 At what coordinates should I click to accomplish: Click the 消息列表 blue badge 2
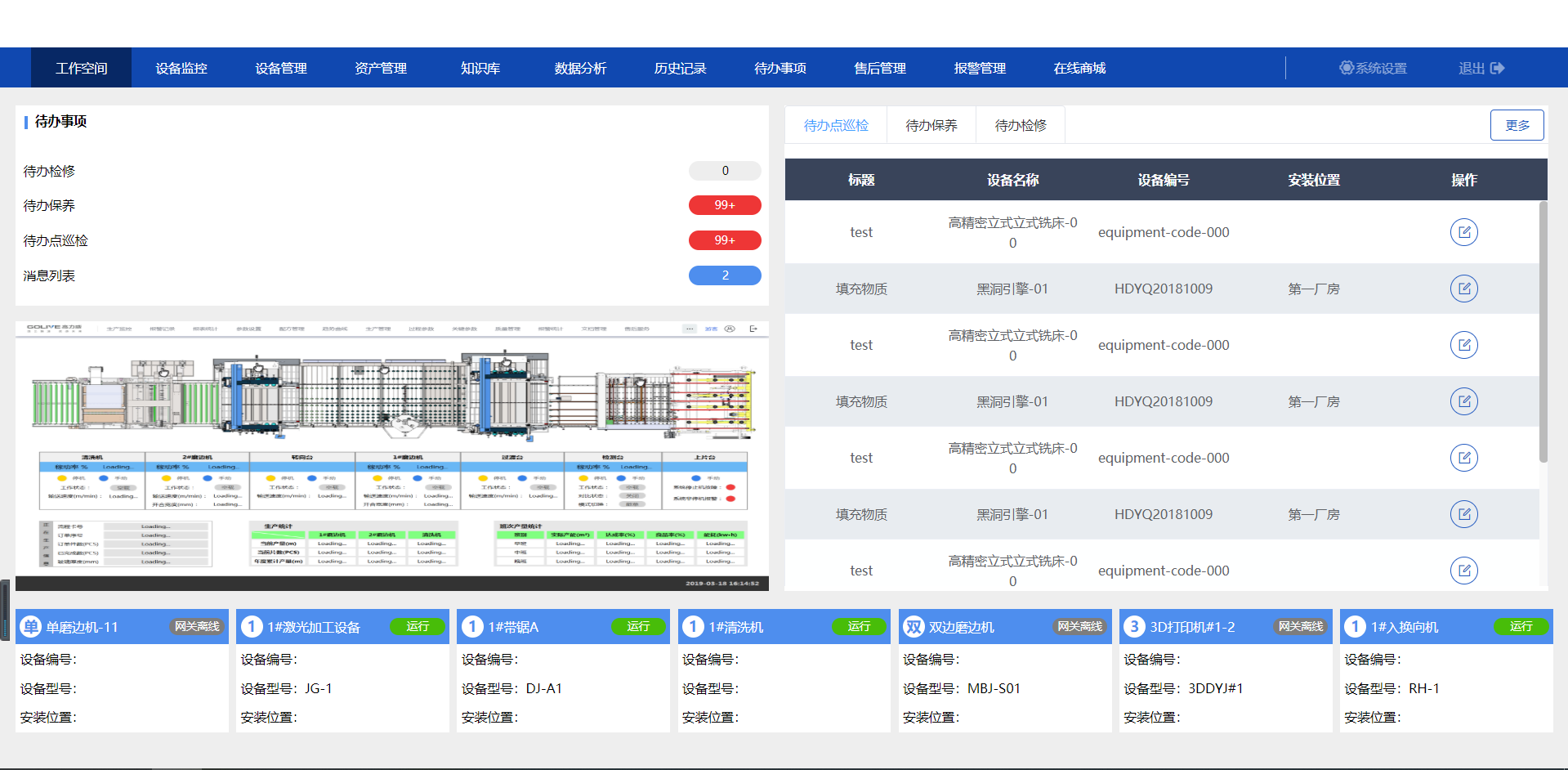[x=725, y=275]
